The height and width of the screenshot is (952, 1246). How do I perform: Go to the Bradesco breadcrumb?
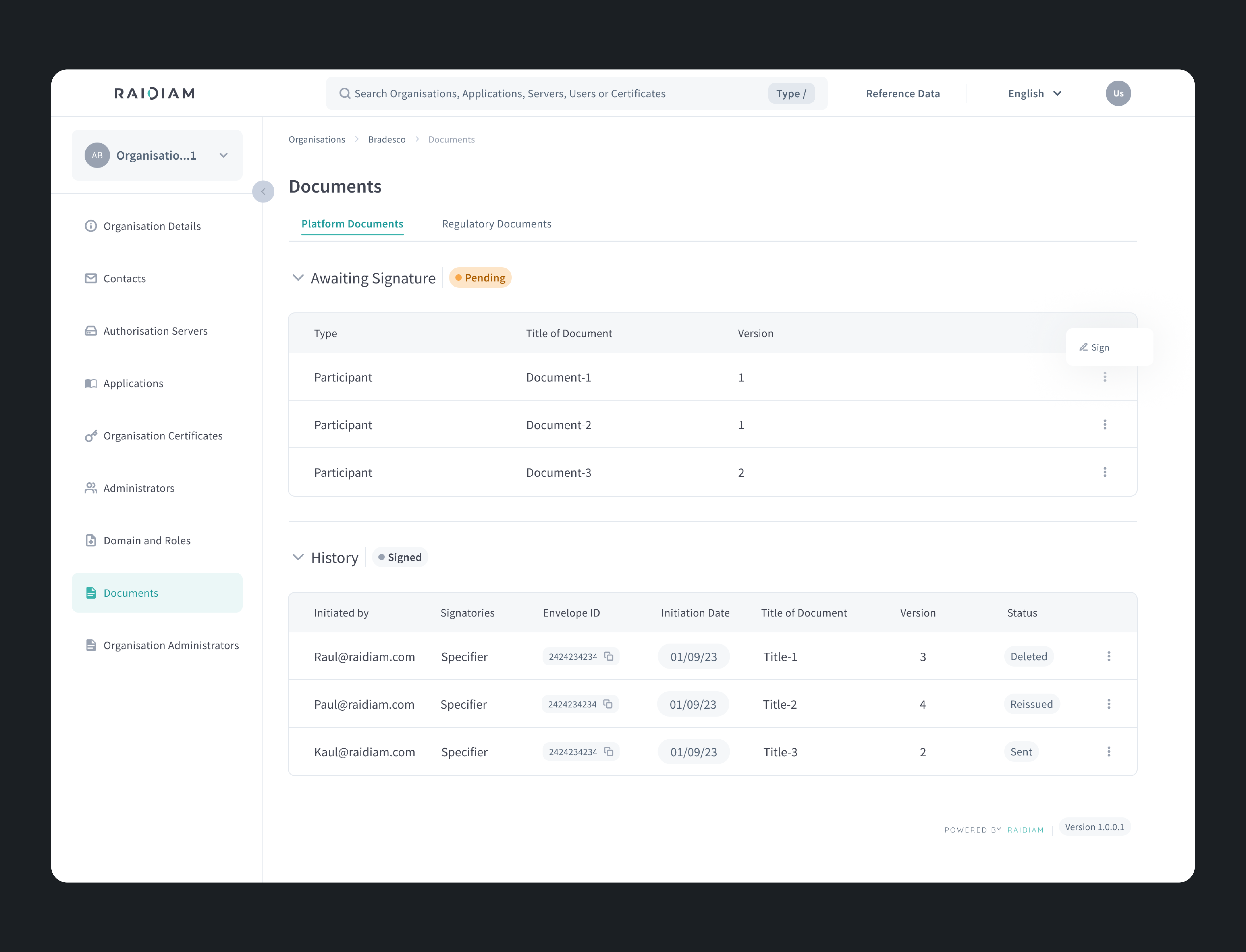[x=386, y=139]
